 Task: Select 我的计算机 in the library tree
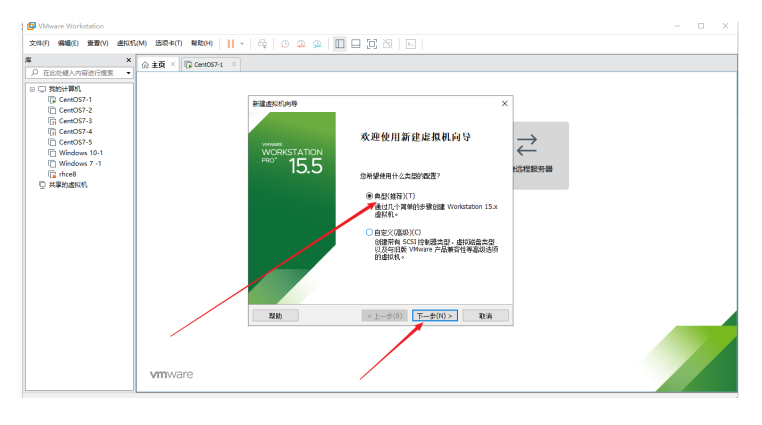[65, 89]
